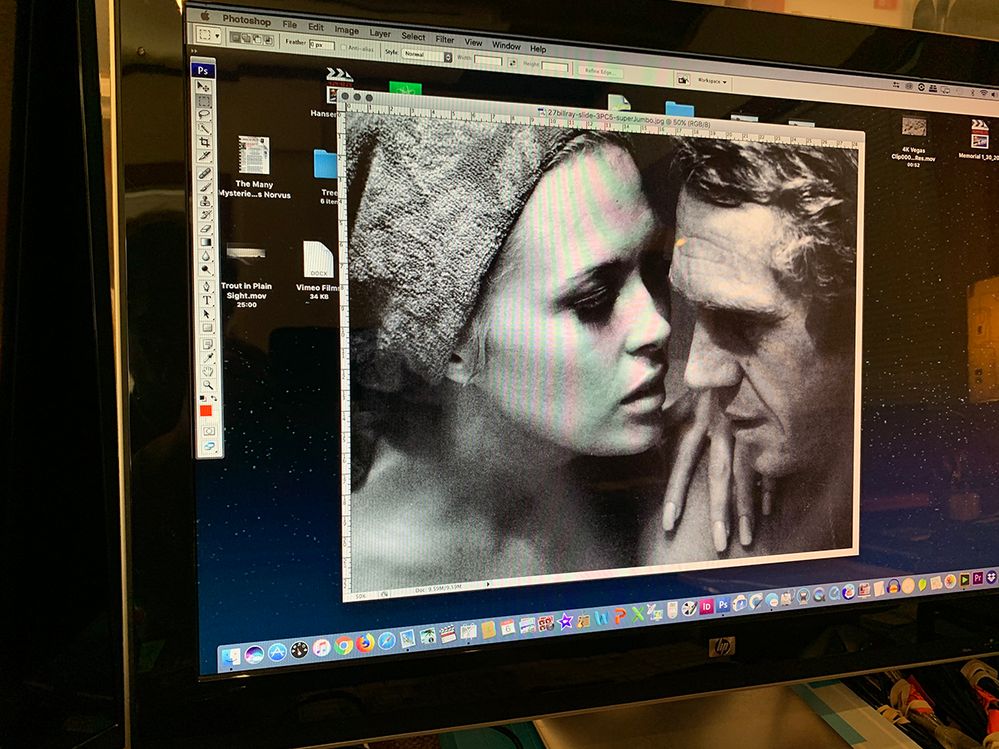Viewport: 999px width, 749px height.
Task: Open the Filter menu
Action: 445,39
